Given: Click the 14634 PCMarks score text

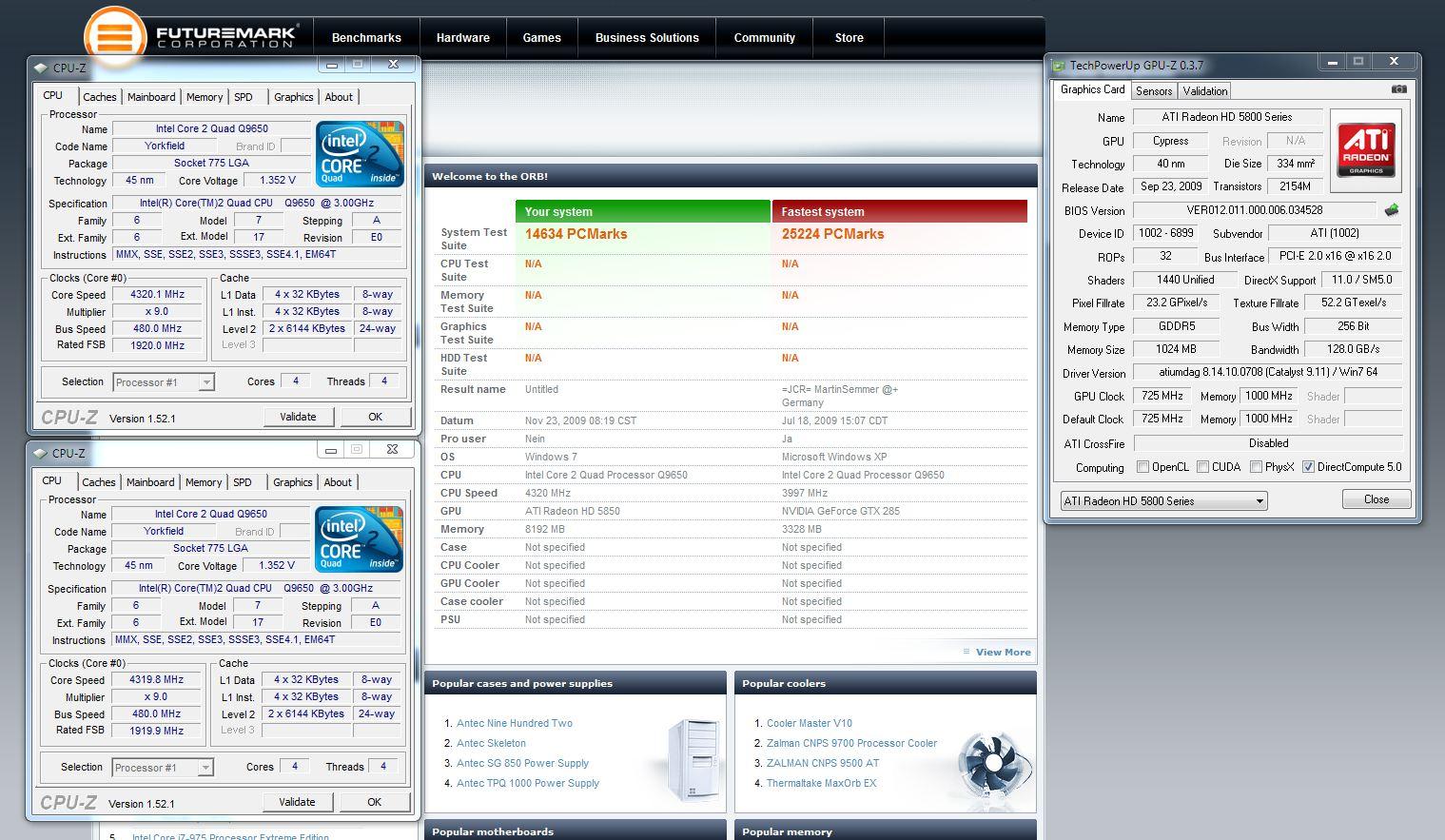Looking at the screenshot, I should 576,234.
